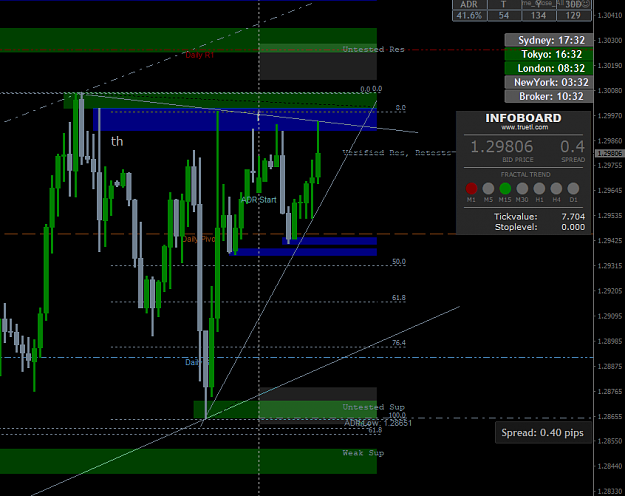Click the M1 fractal trend indicator dot
The width and height of the screenshot is (625, 496).
pyautogui.click(x=471, y=188)
